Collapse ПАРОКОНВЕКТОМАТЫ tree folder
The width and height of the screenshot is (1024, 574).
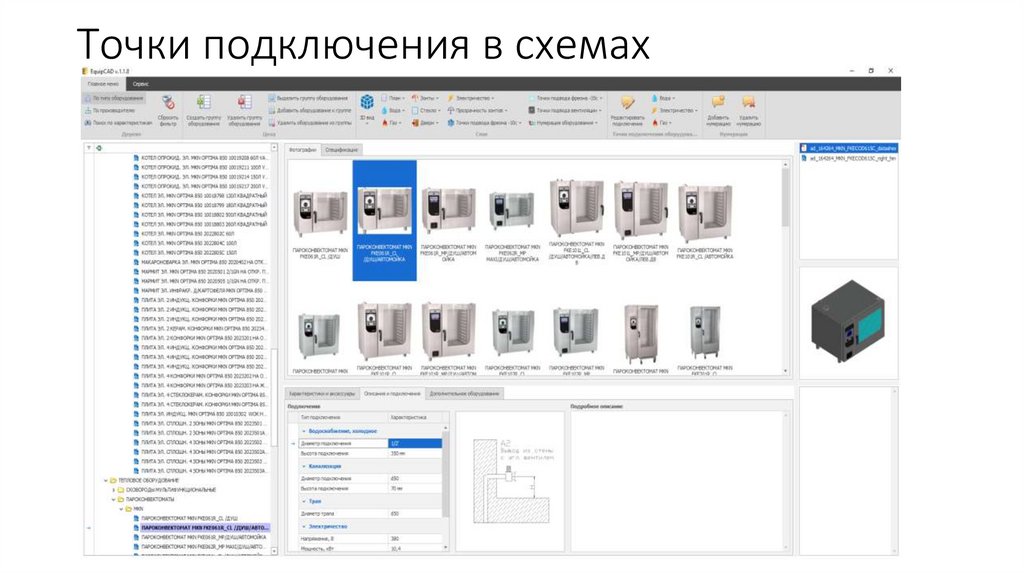pos(114,500)
